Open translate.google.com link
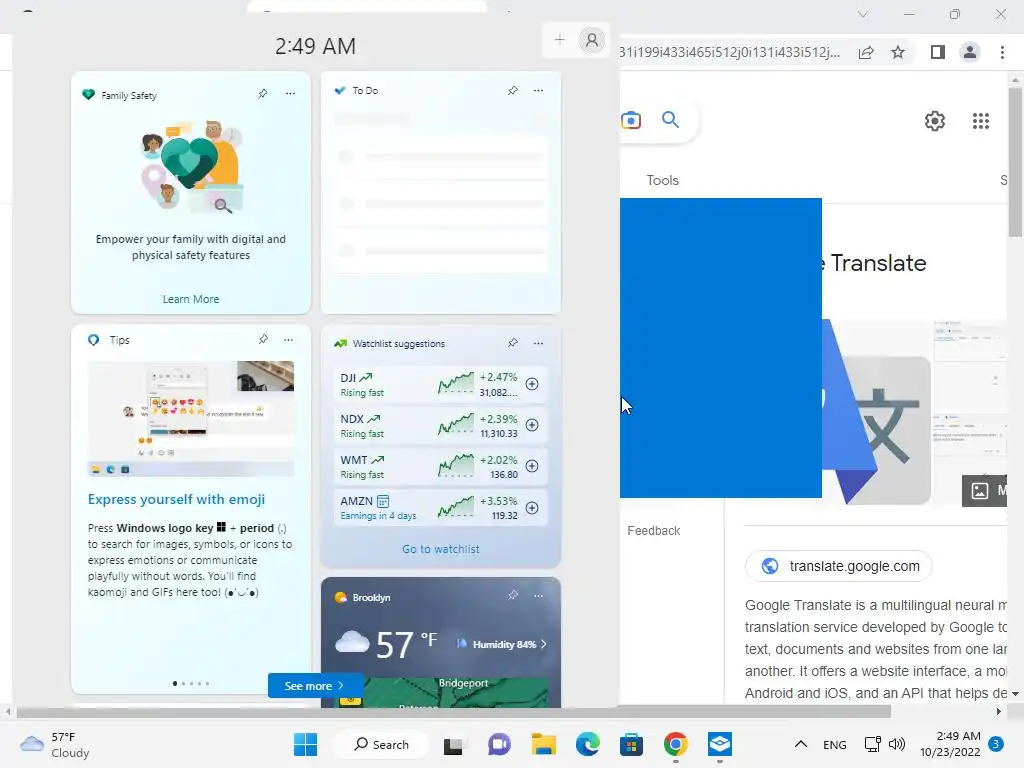 point(839,566)
